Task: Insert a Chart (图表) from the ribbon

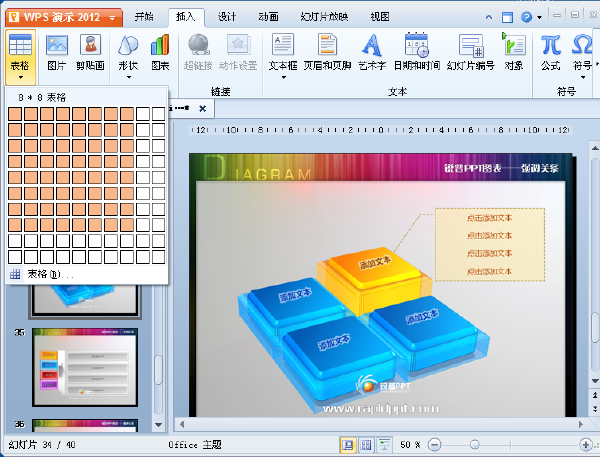Action: 160,51
